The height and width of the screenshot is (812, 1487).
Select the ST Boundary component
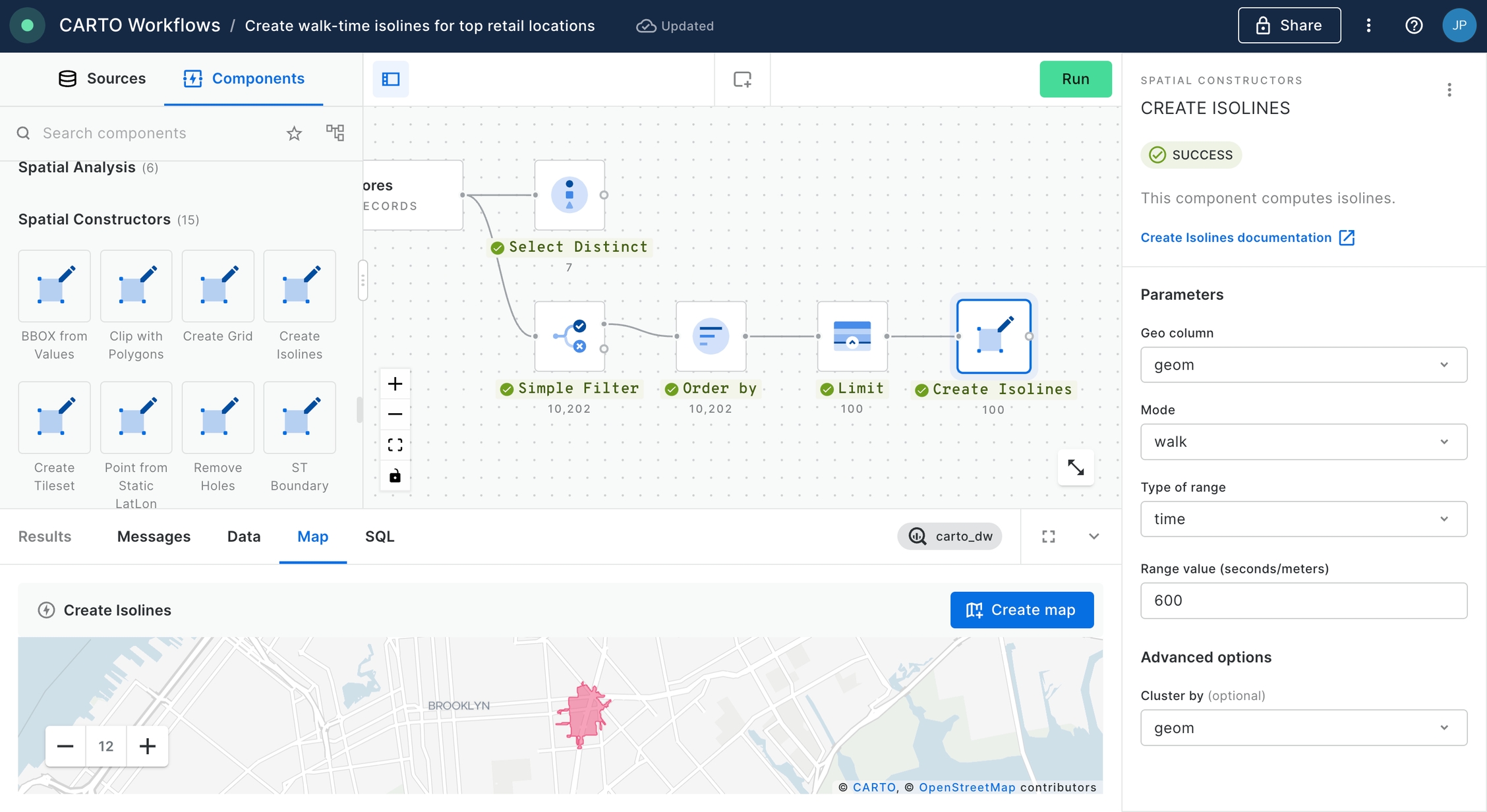[299, 419]
